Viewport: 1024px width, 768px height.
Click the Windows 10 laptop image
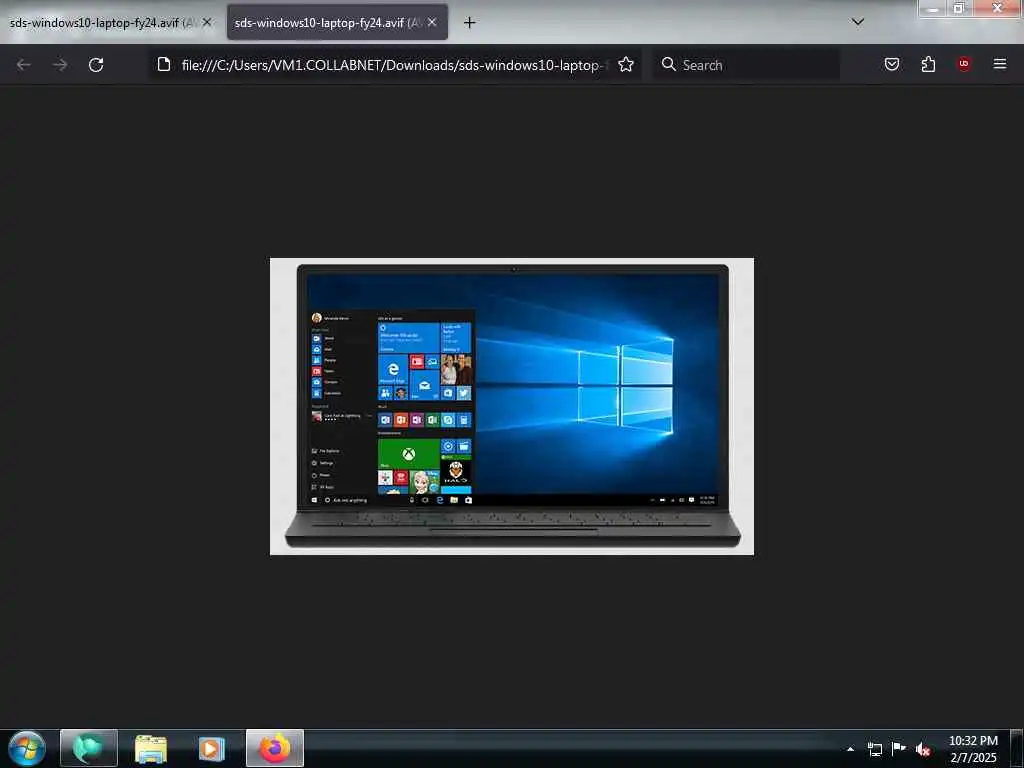click(x=512, y=406)
